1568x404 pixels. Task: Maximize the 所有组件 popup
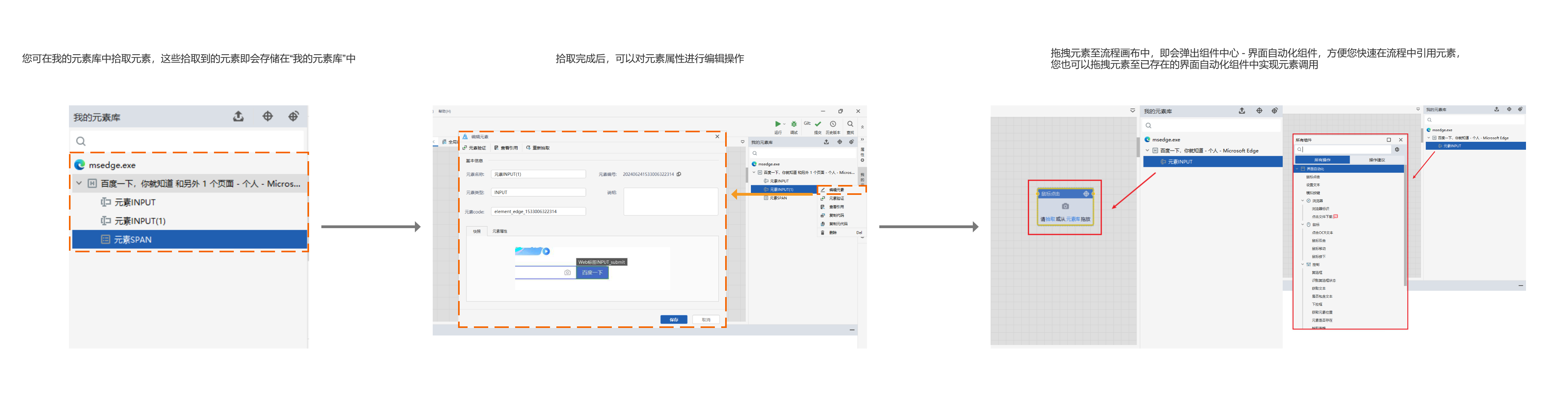pyautogui.click(x=1388, y=140)
